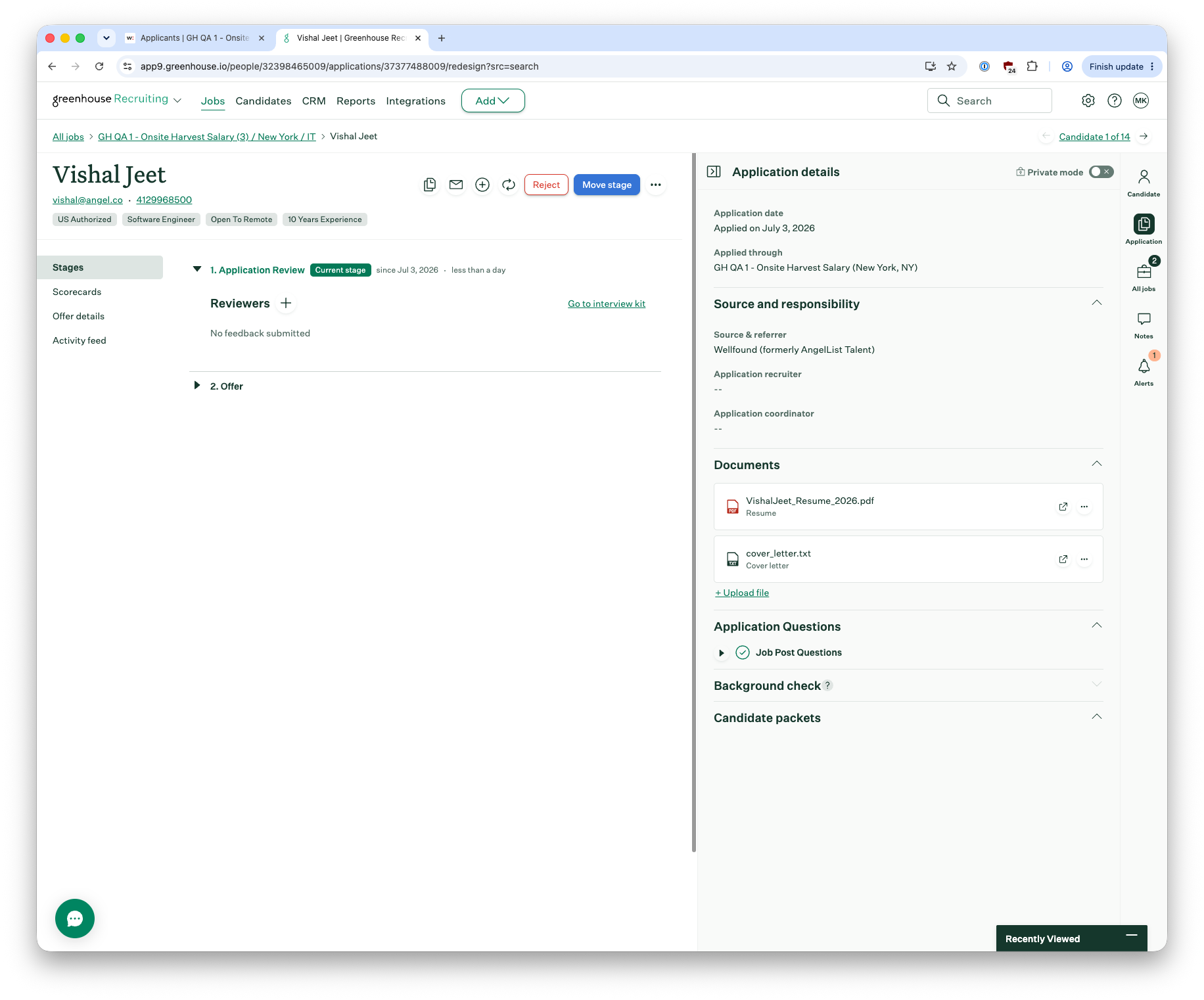
Task: Follow Go to interview kit link
Action: (607, 304)
